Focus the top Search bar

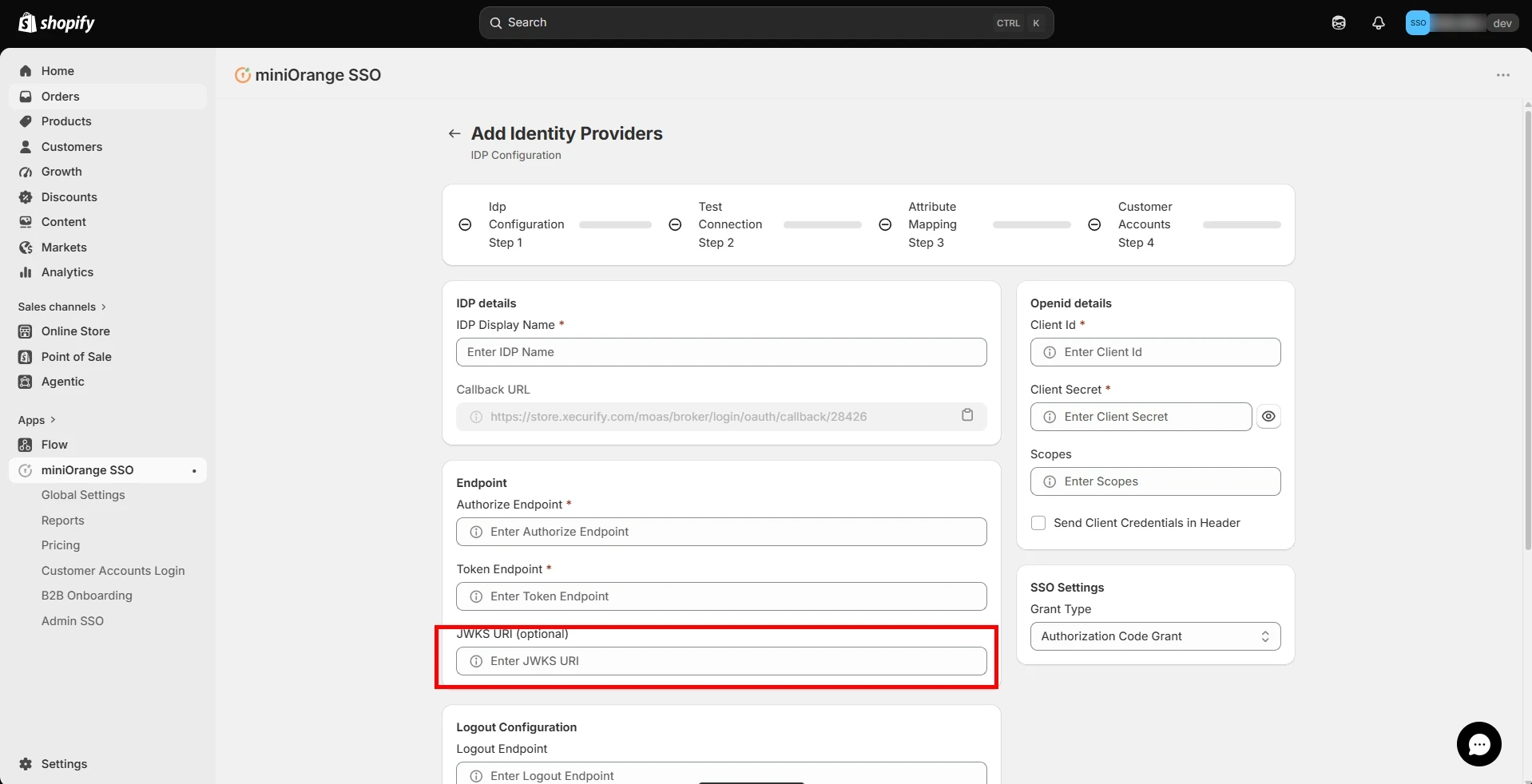point(766,22)
